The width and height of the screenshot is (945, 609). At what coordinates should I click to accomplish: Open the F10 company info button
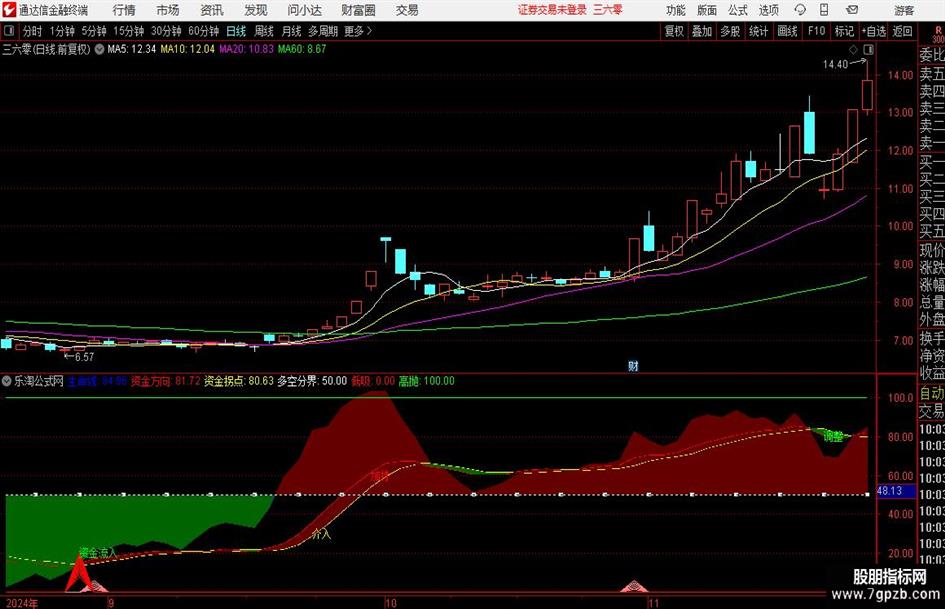pyautogui.click(x=817, y=31)
